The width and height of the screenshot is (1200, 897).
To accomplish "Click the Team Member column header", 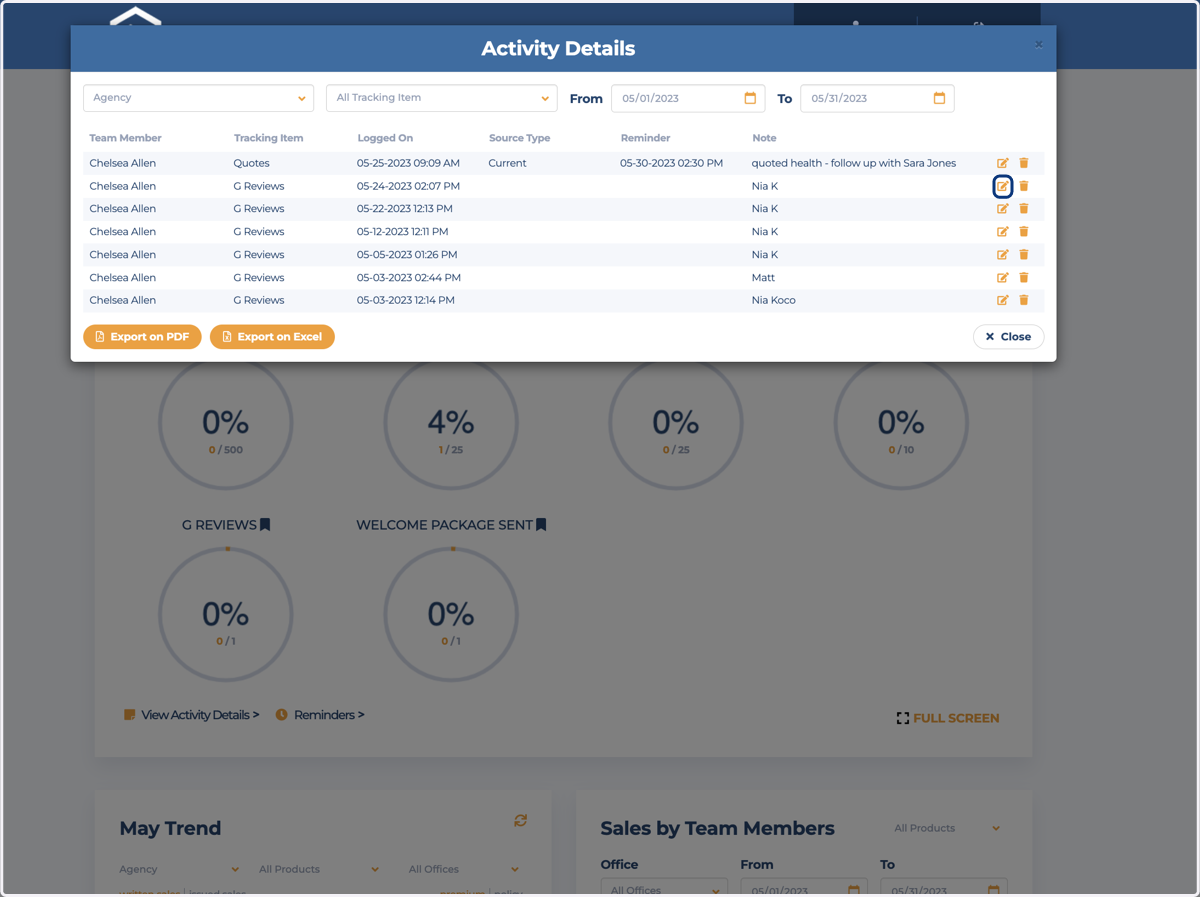I will tap(125, 138).
